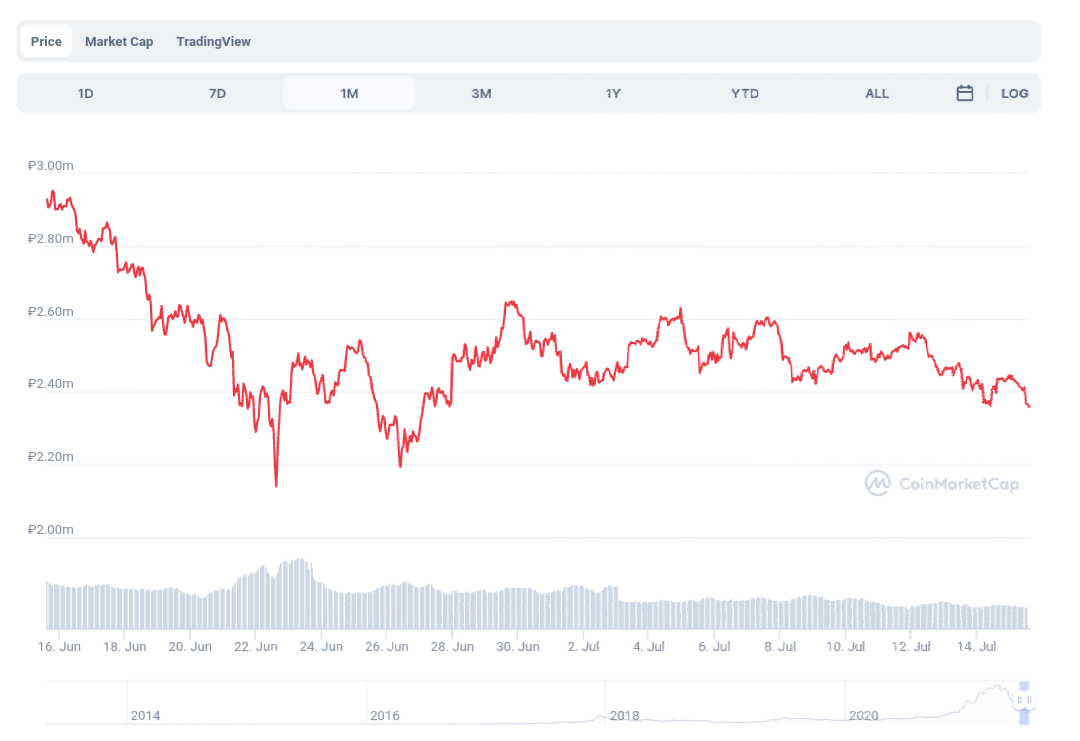
Task: Click the price line's lowest dip near 22 Jun
Action: [x=276, y=485]
